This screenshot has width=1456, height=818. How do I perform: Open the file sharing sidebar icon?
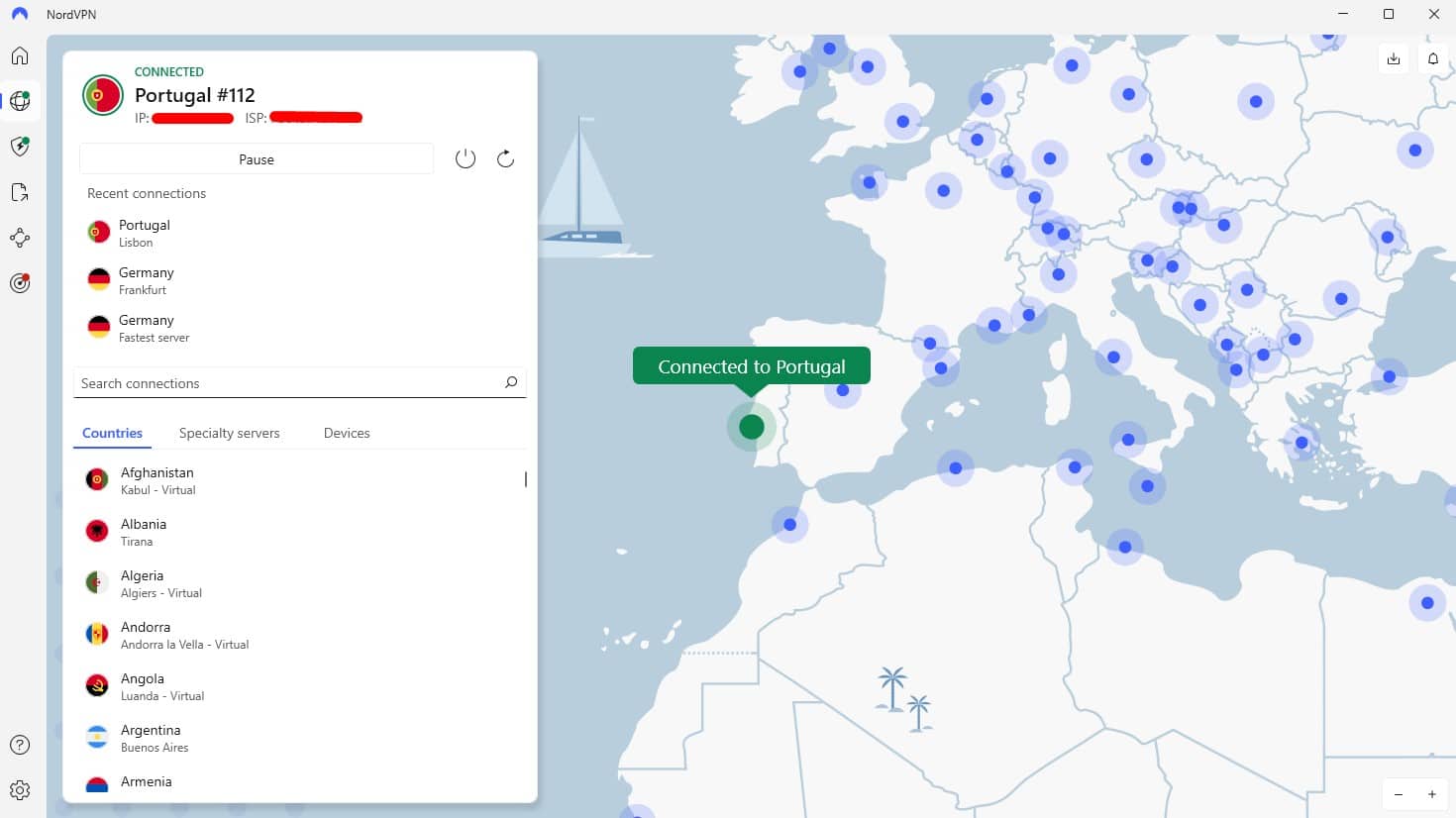[20, 192]
